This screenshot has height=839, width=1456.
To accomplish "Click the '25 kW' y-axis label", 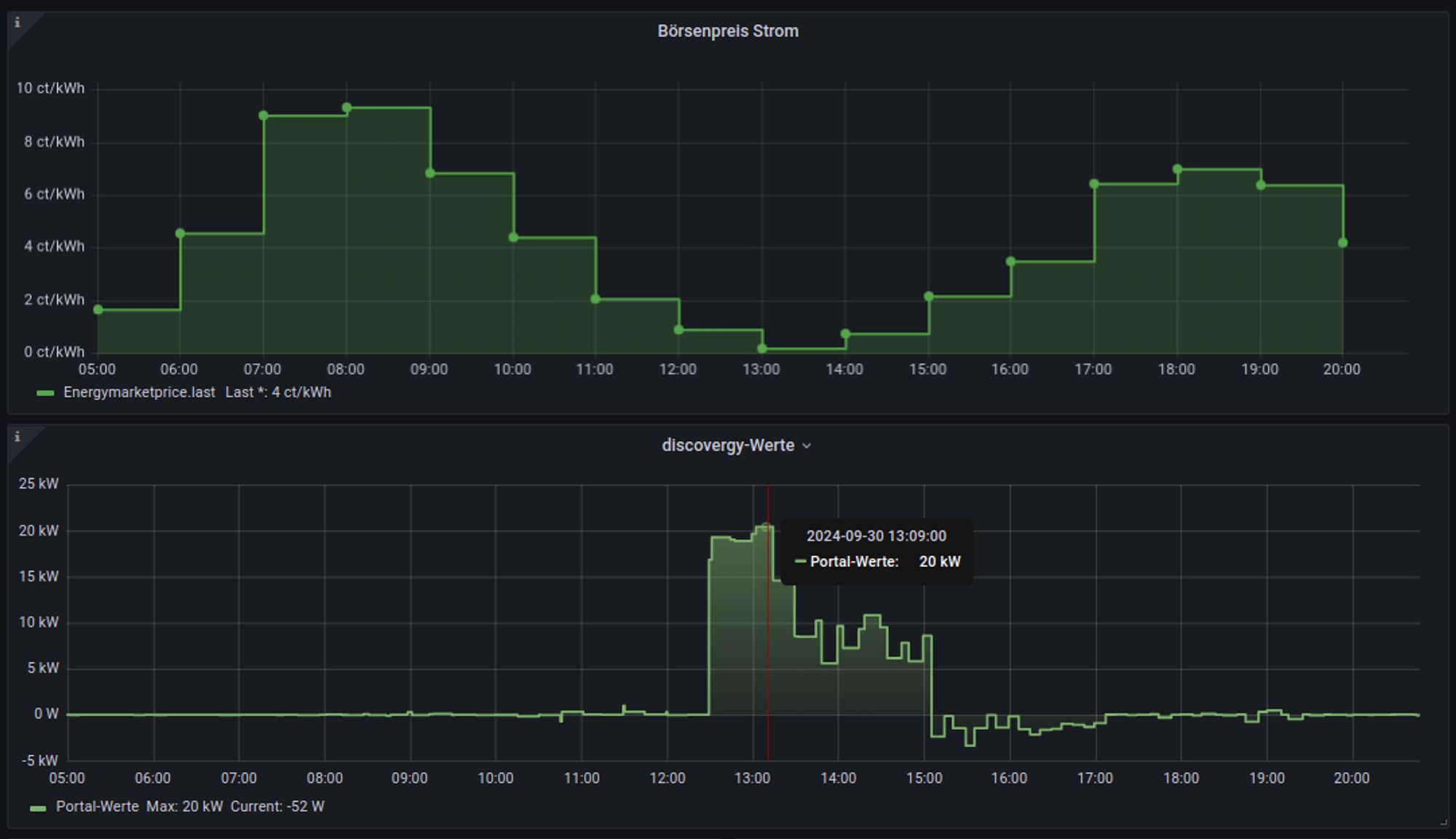I will pyautogui.click(x=39, y=484).
